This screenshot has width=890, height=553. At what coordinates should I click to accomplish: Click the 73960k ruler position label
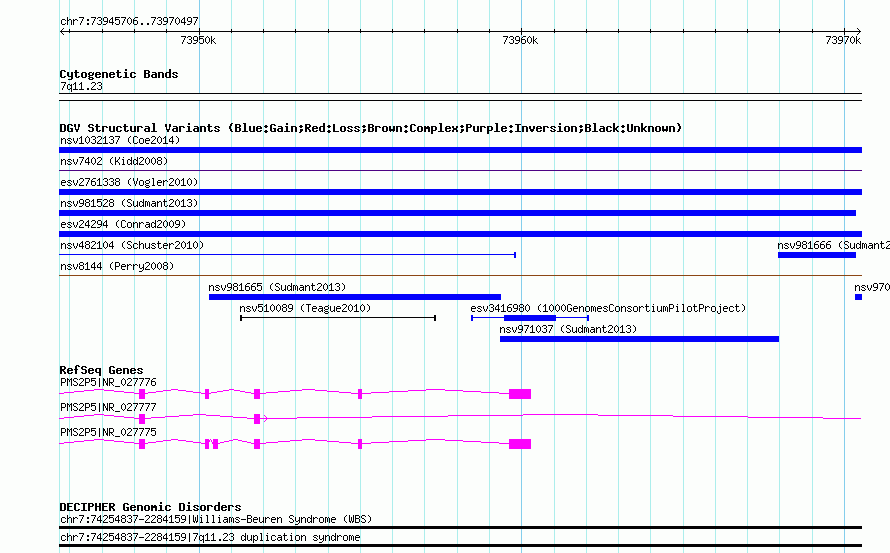[x=520, y=40]
